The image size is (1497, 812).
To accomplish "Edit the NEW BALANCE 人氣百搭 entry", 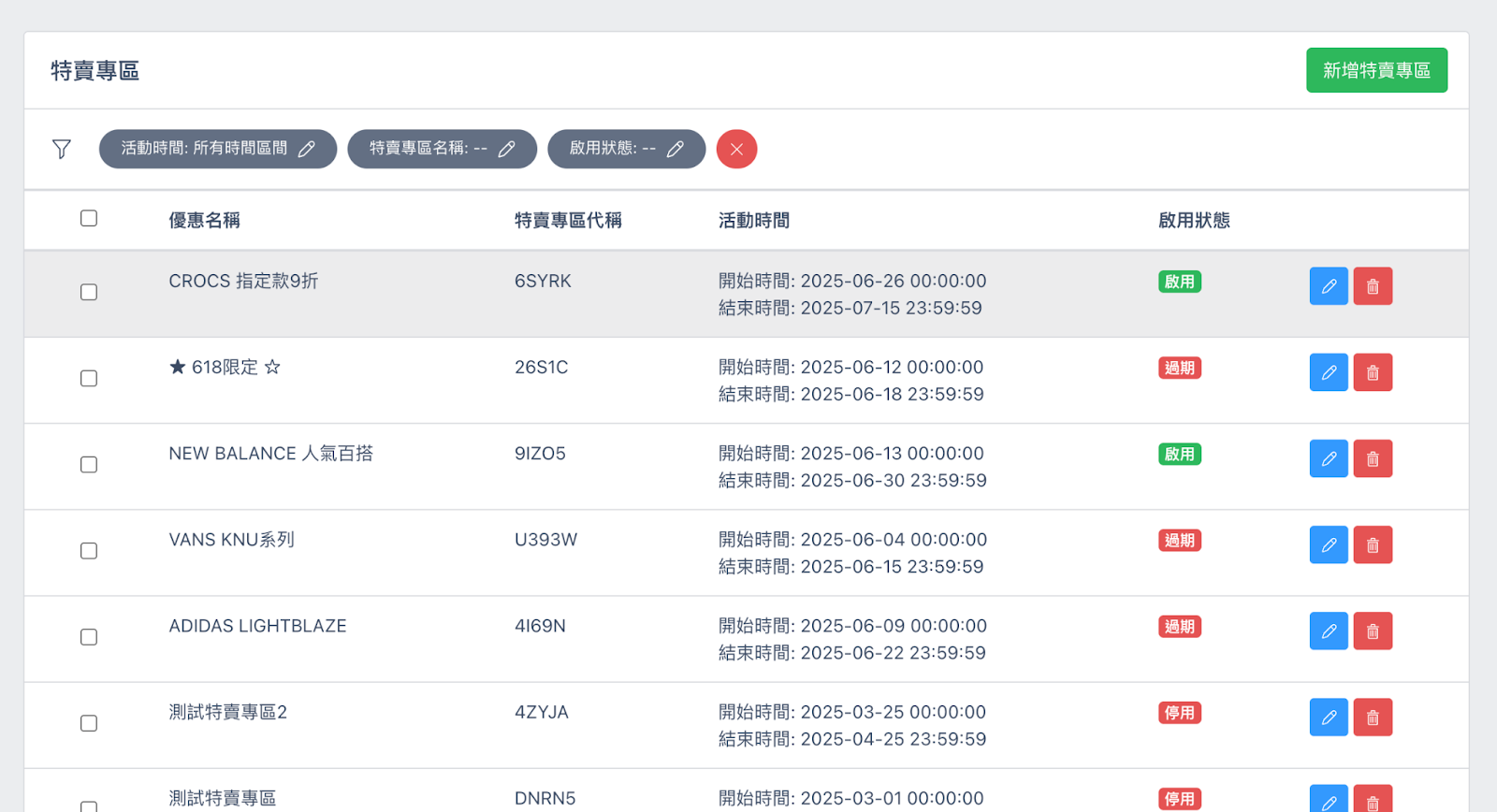I will [1329, 458].
